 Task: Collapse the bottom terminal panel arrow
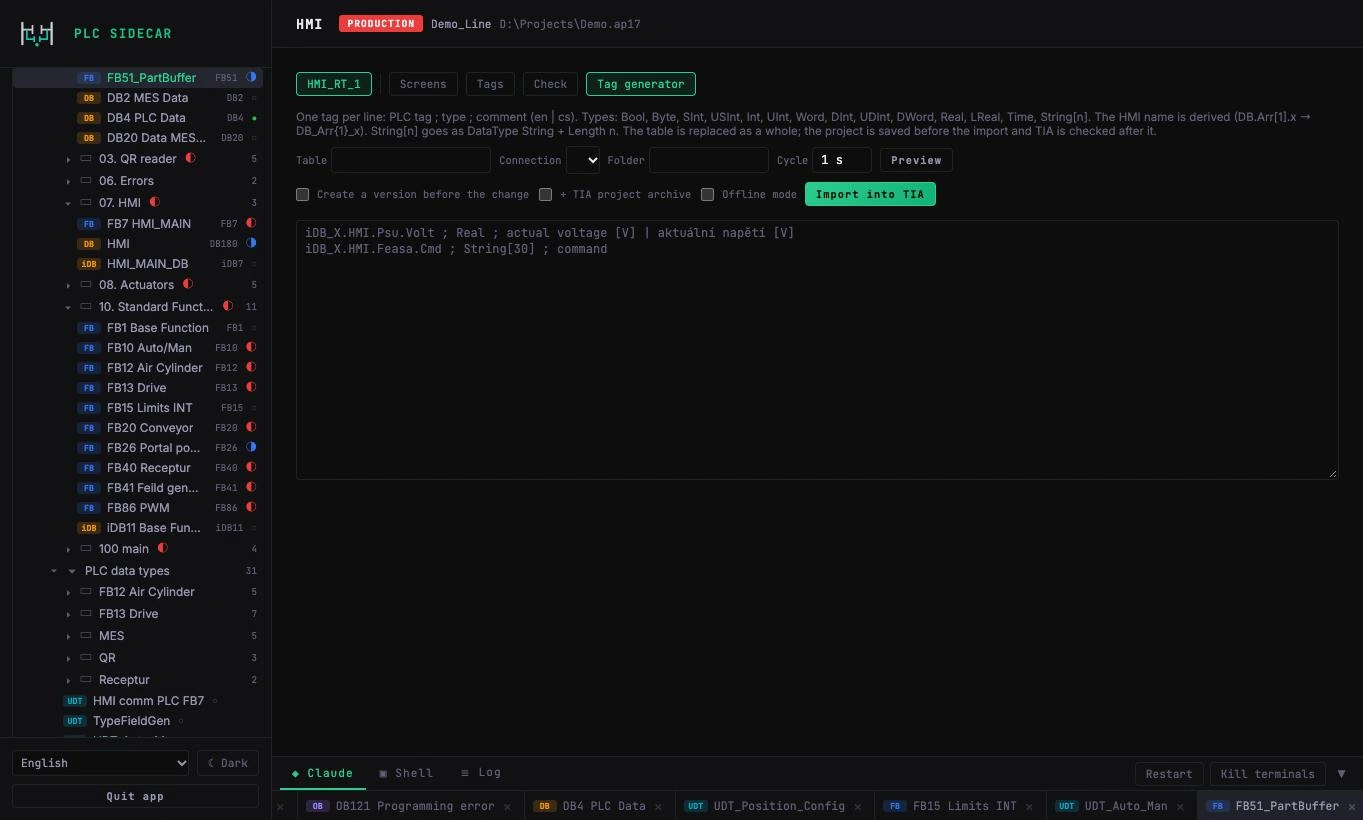(1341, 773)
